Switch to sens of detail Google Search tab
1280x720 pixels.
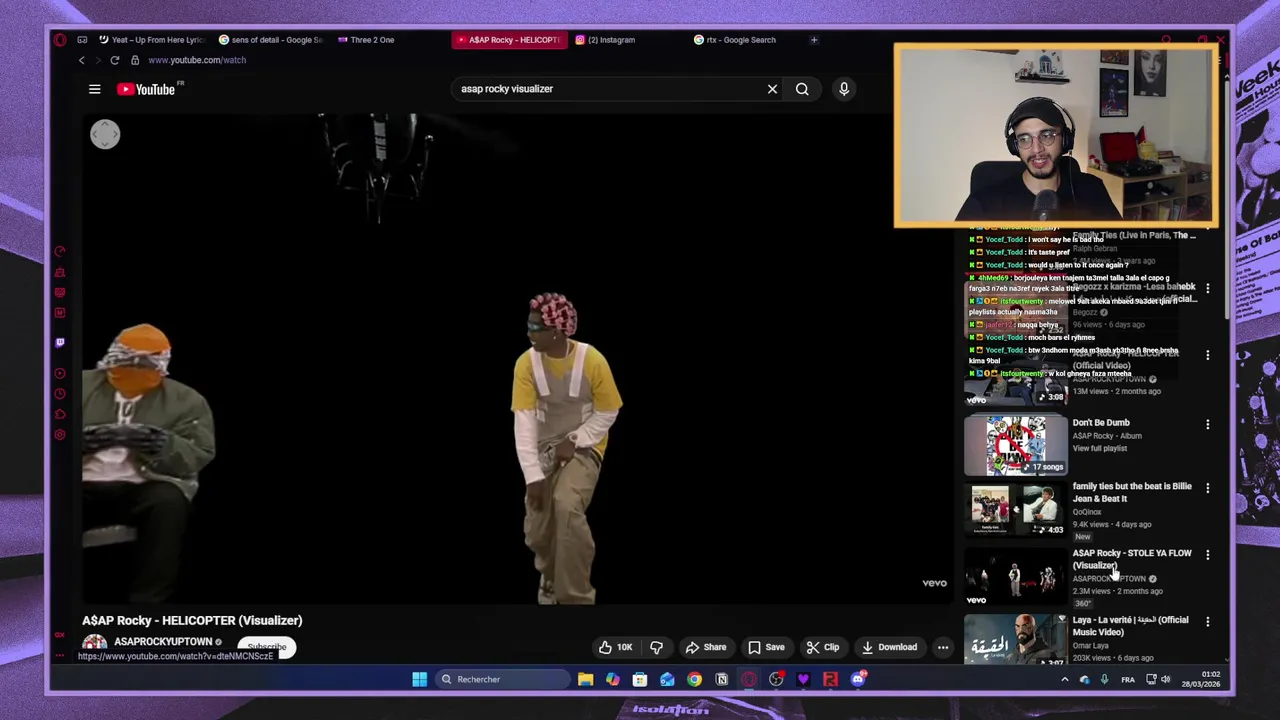tap(271, 40)
